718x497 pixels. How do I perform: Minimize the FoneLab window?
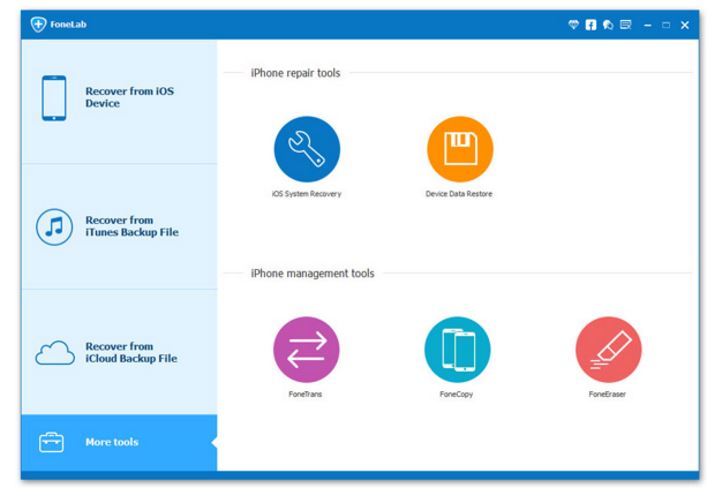tap(647, 25)
